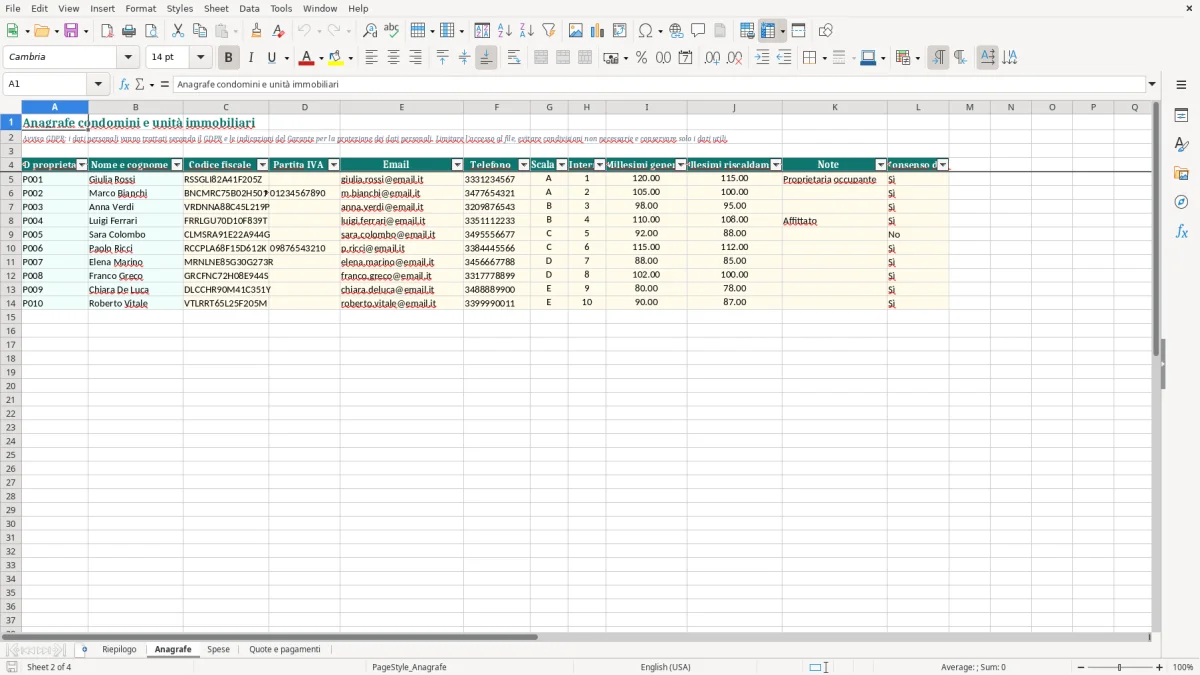Open Find & Replace
The width and height of the screenshot is (1200, 675).
pyautogui.click(x=370, y=31)
